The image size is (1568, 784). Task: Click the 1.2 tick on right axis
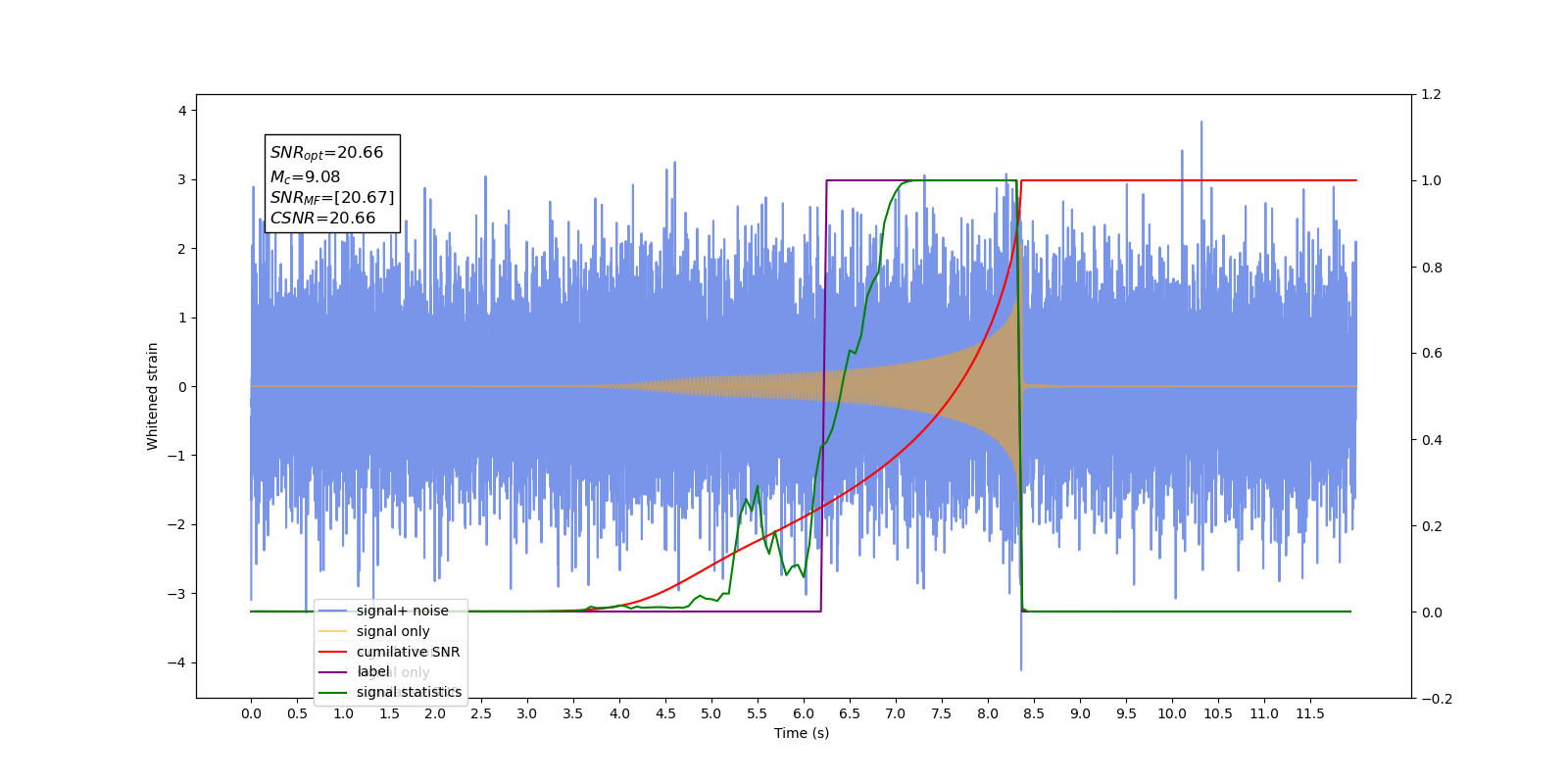tap(1431, 95)
